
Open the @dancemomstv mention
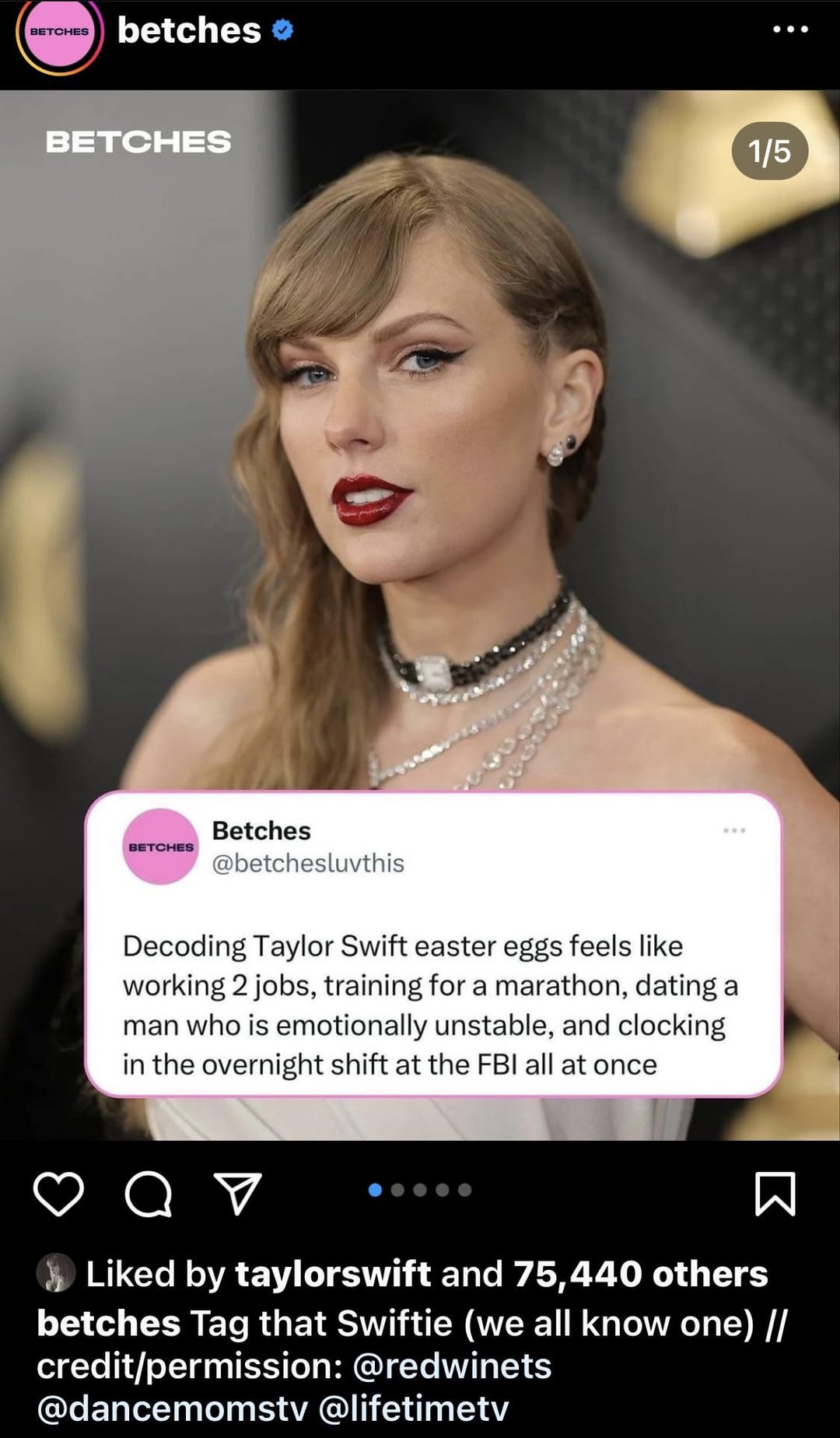click(x=173, y=1408)
